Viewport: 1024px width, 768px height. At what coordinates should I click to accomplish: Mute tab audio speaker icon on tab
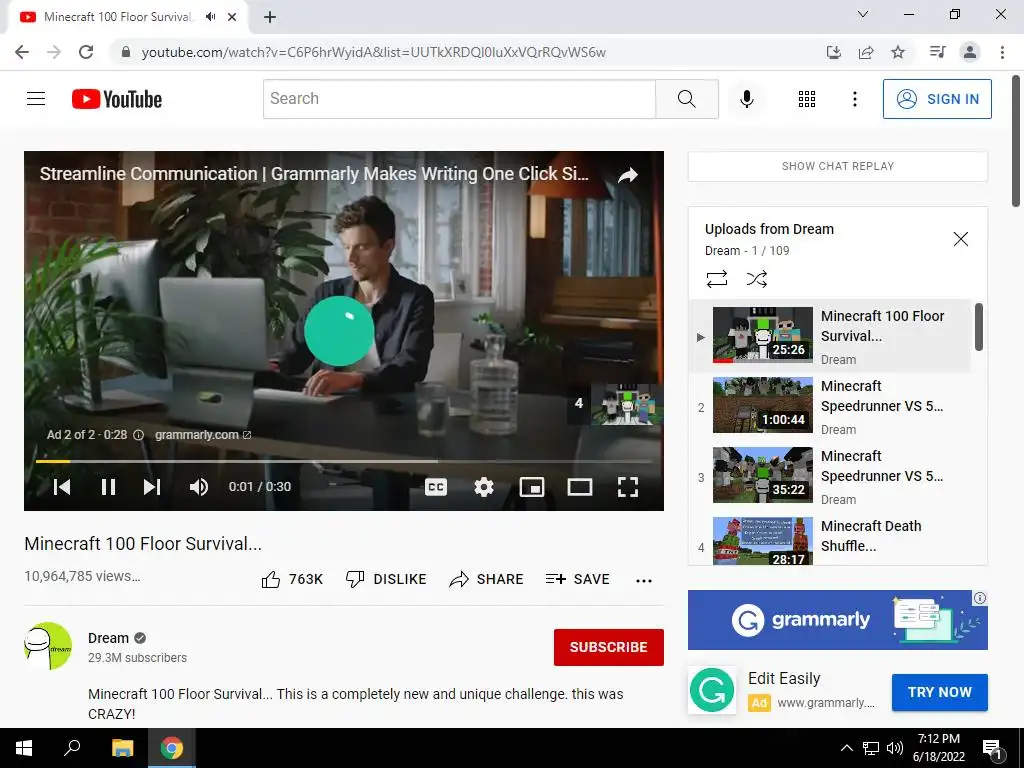210,17
